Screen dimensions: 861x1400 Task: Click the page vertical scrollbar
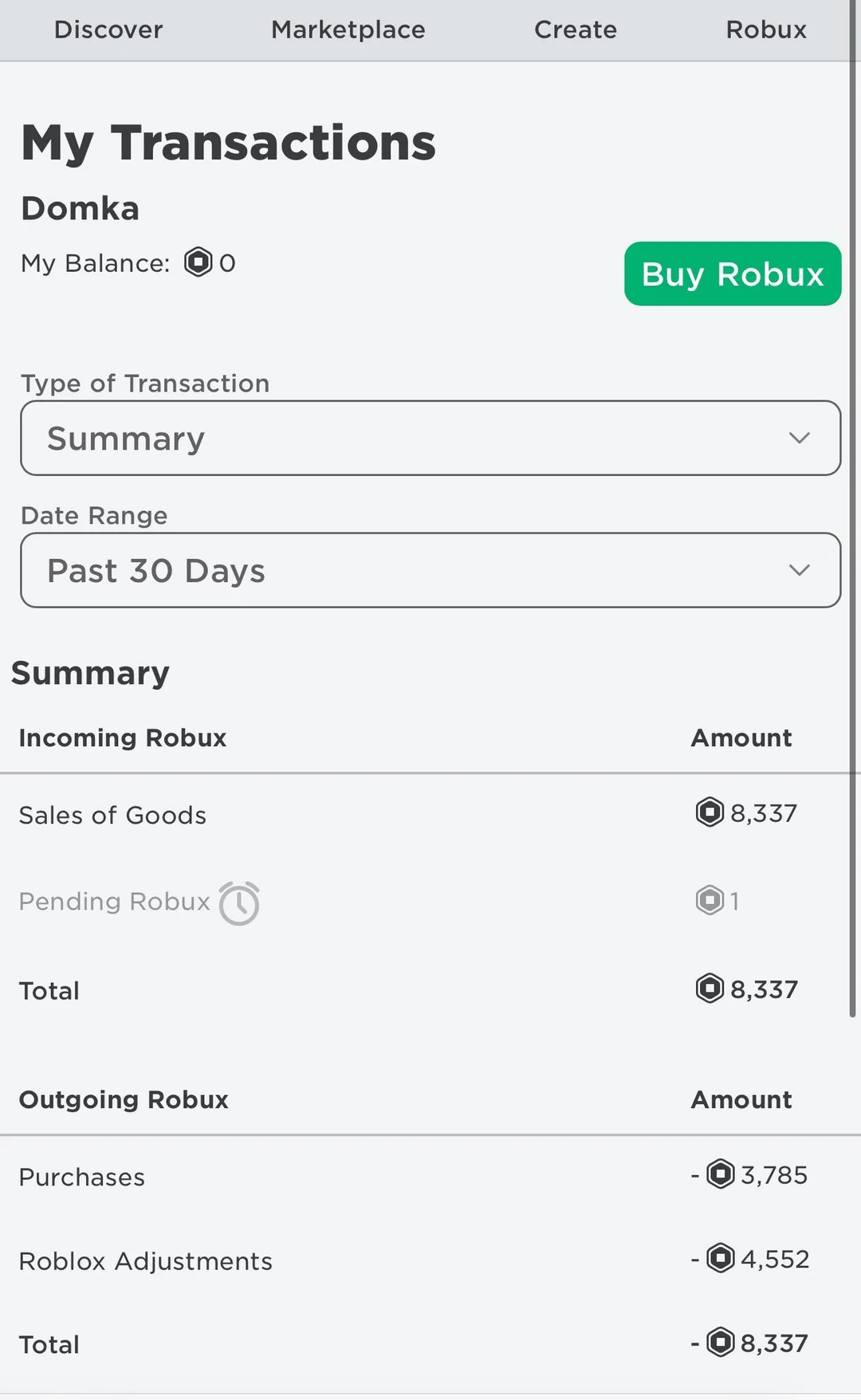[853, 558]
